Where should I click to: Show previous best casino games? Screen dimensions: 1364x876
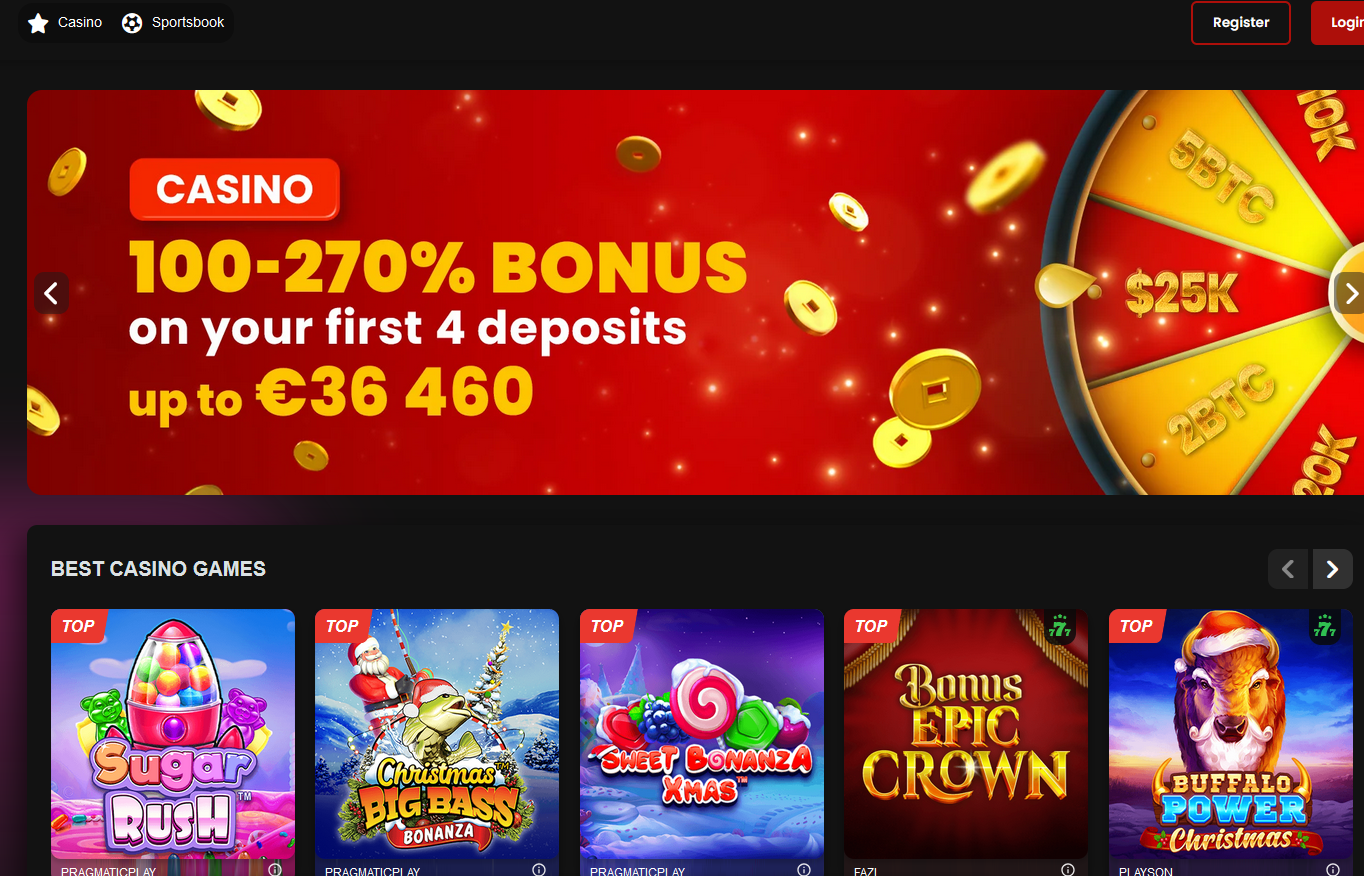[x=1288, y=569]
